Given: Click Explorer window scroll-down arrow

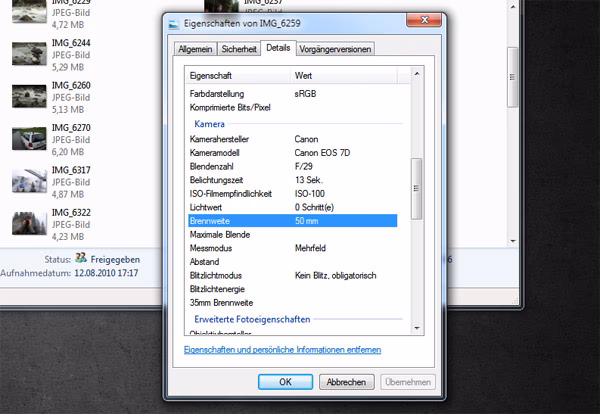Looking at the screenshot, I should pos(513,241).
